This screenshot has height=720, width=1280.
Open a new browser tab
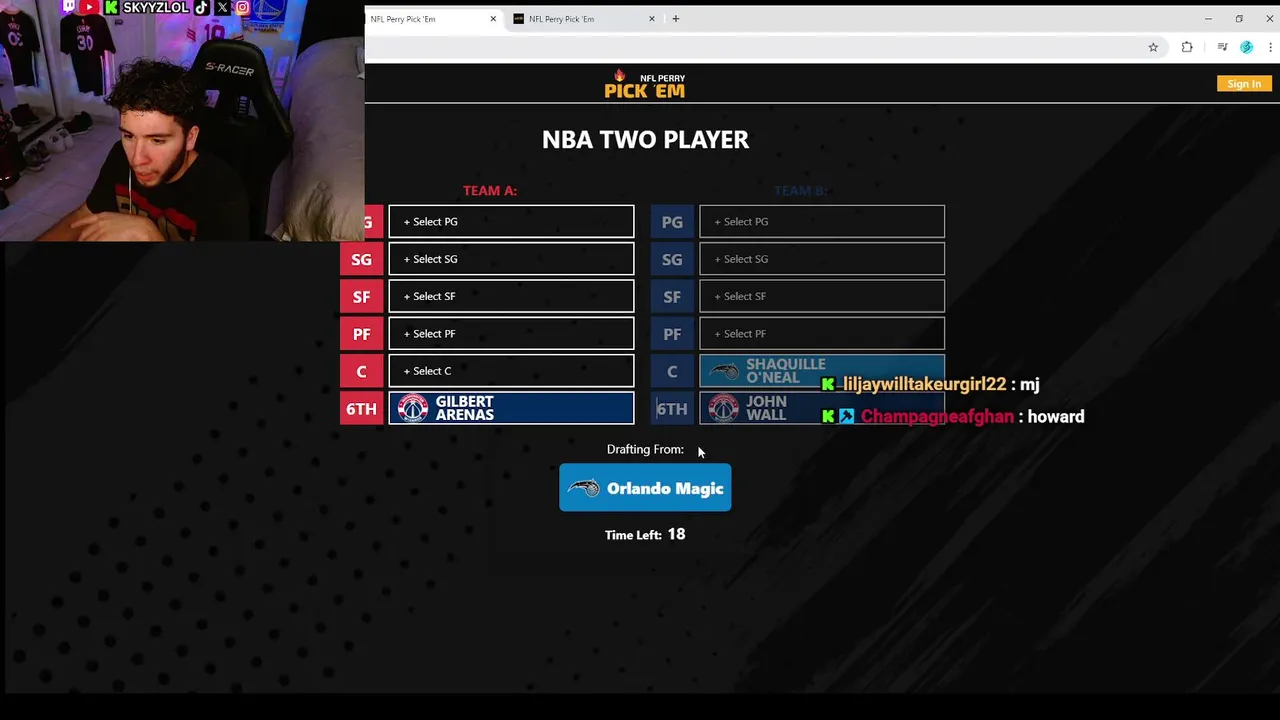676,19
